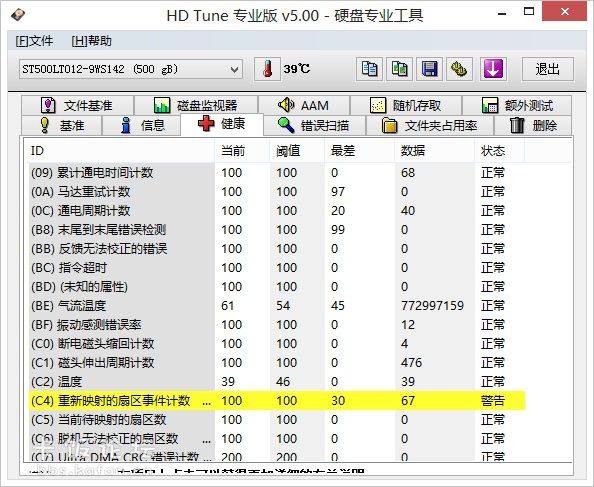Select the (C6) 脱机无法校正的扇区数 row
Screen dimensions: 594x487
tap(277, 439)
